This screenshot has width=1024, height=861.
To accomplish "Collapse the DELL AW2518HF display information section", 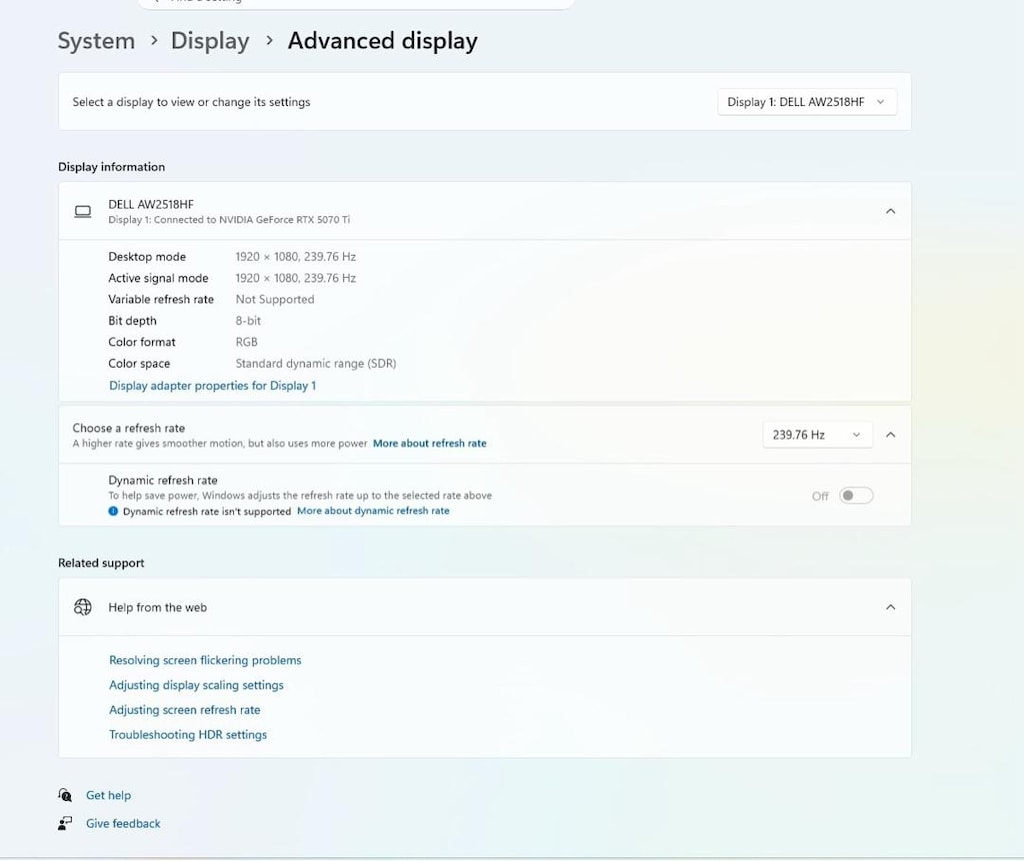I will pos(890,211).
